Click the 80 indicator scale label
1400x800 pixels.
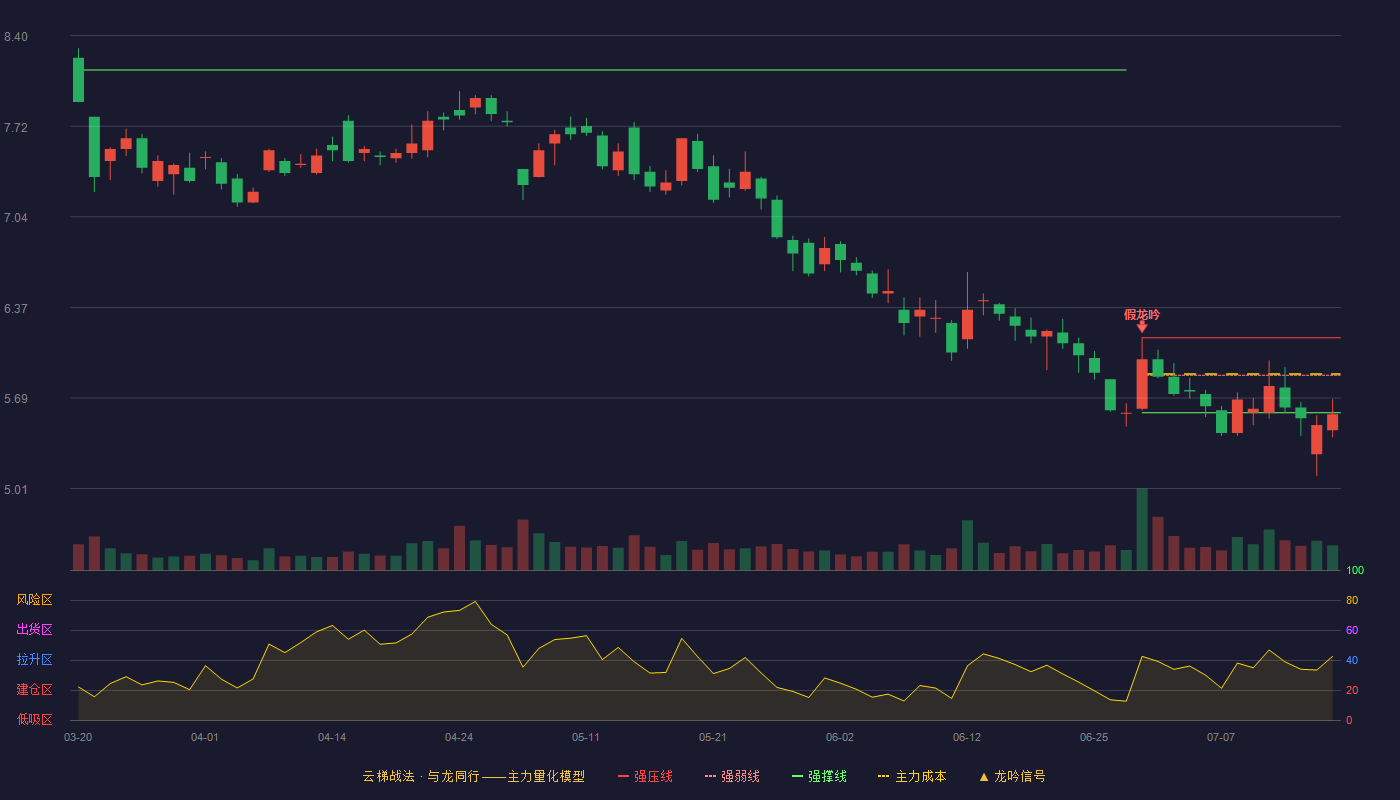[x=1352, y=600]
